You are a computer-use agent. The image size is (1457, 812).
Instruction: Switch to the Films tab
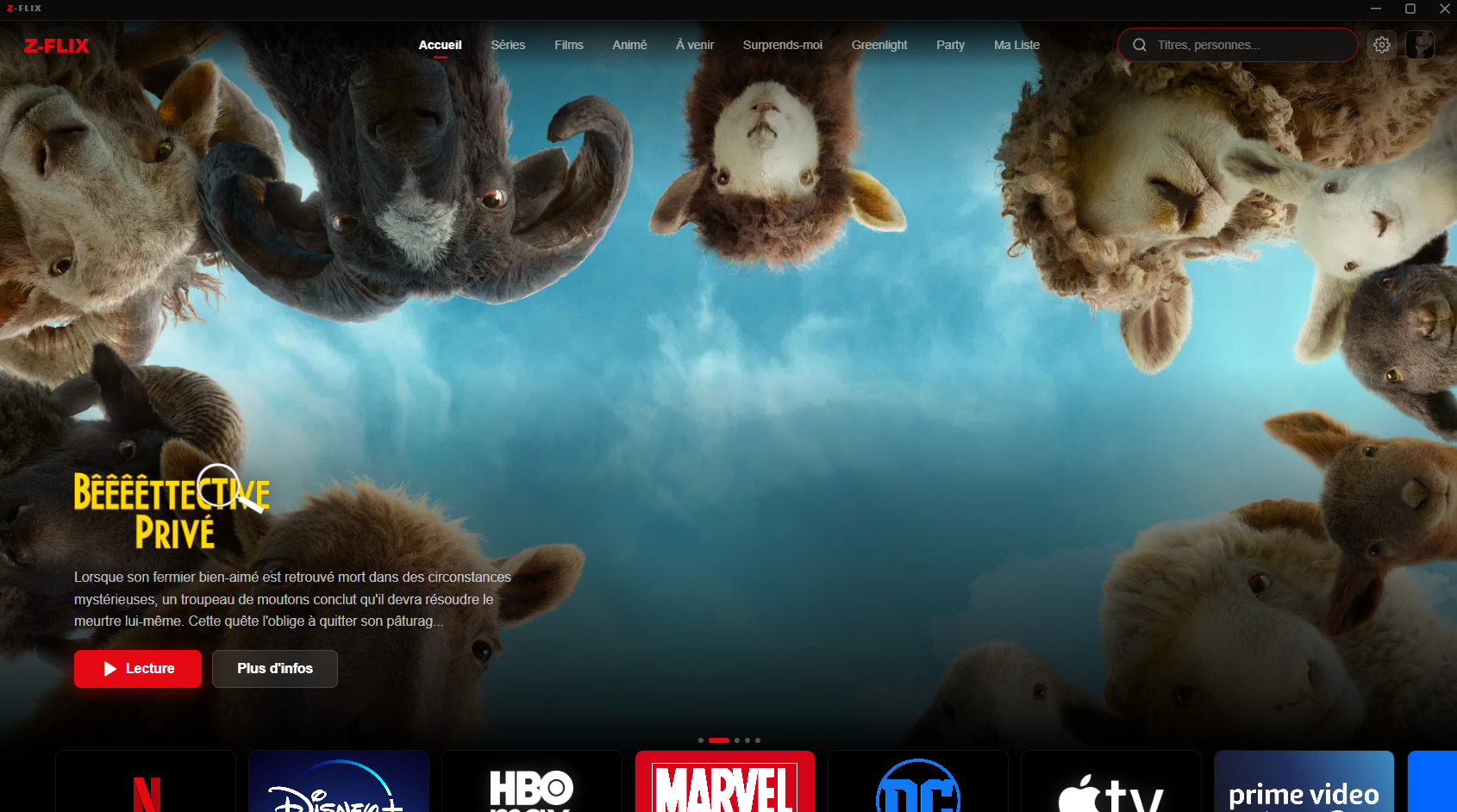pos(569,45)
